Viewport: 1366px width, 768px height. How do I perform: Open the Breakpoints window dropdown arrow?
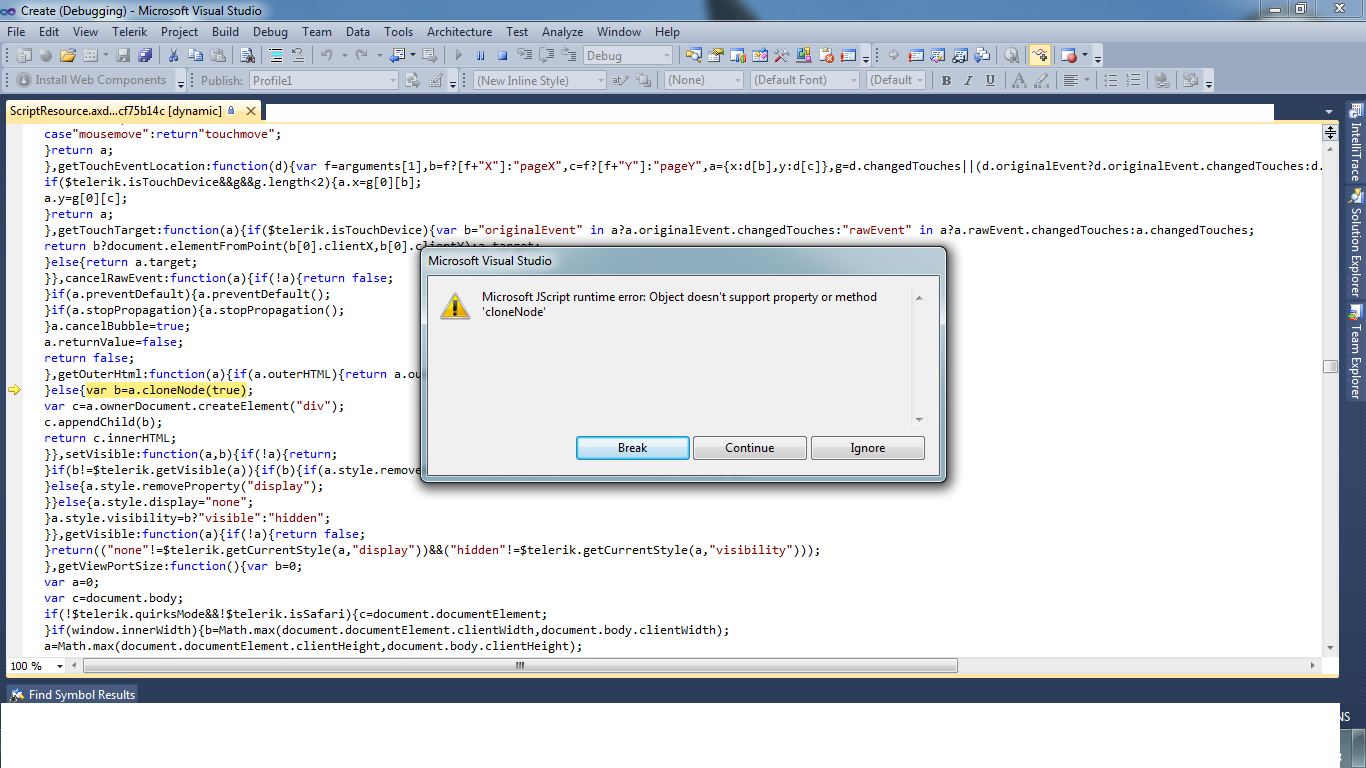pos(1085,56)
